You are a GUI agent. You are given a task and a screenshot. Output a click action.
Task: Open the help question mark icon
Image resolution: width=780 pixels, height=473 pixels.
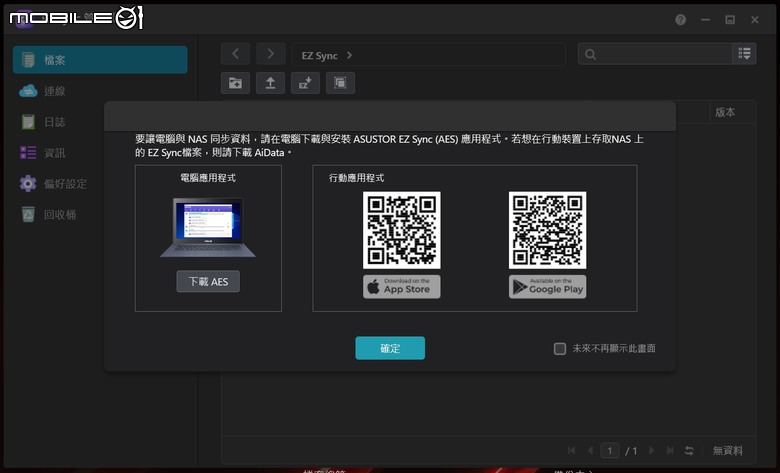pyautogui.click(x=681, y=19)
